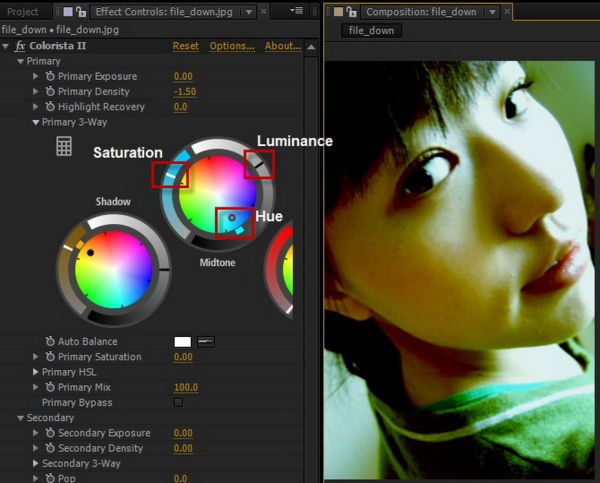Click the Primary Exposure stopwatch icon

pos(49,77)
